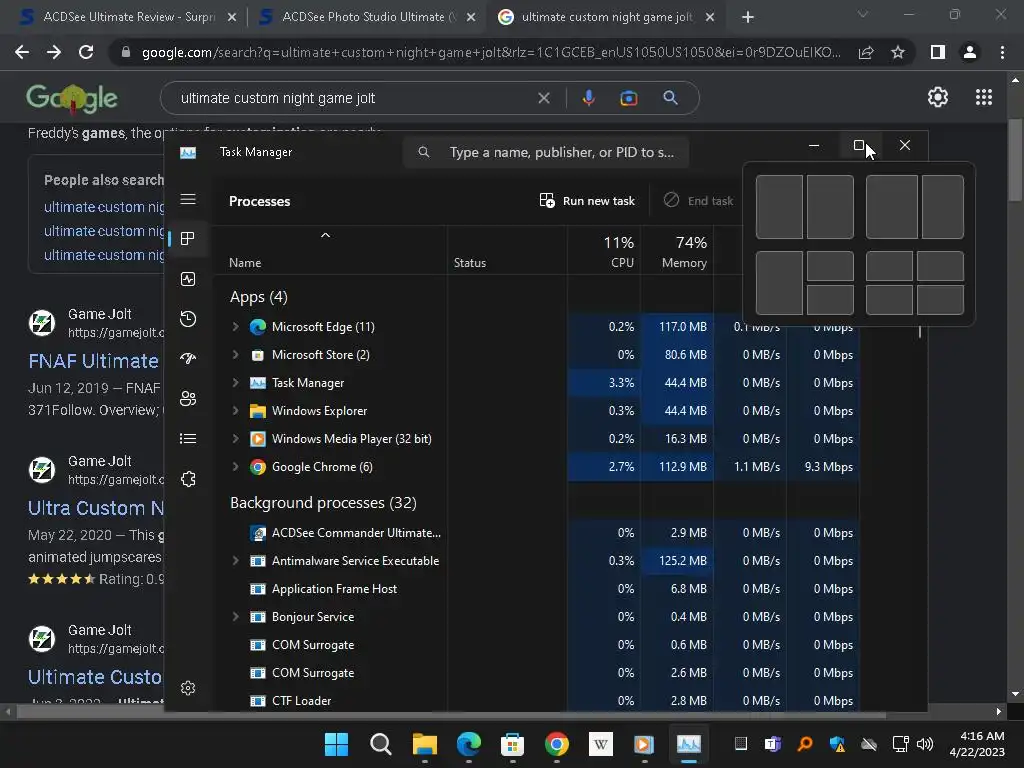1024x768 pixels.
Task: Open Task Manager hamburger navigation menu
Action: point(188,199)
